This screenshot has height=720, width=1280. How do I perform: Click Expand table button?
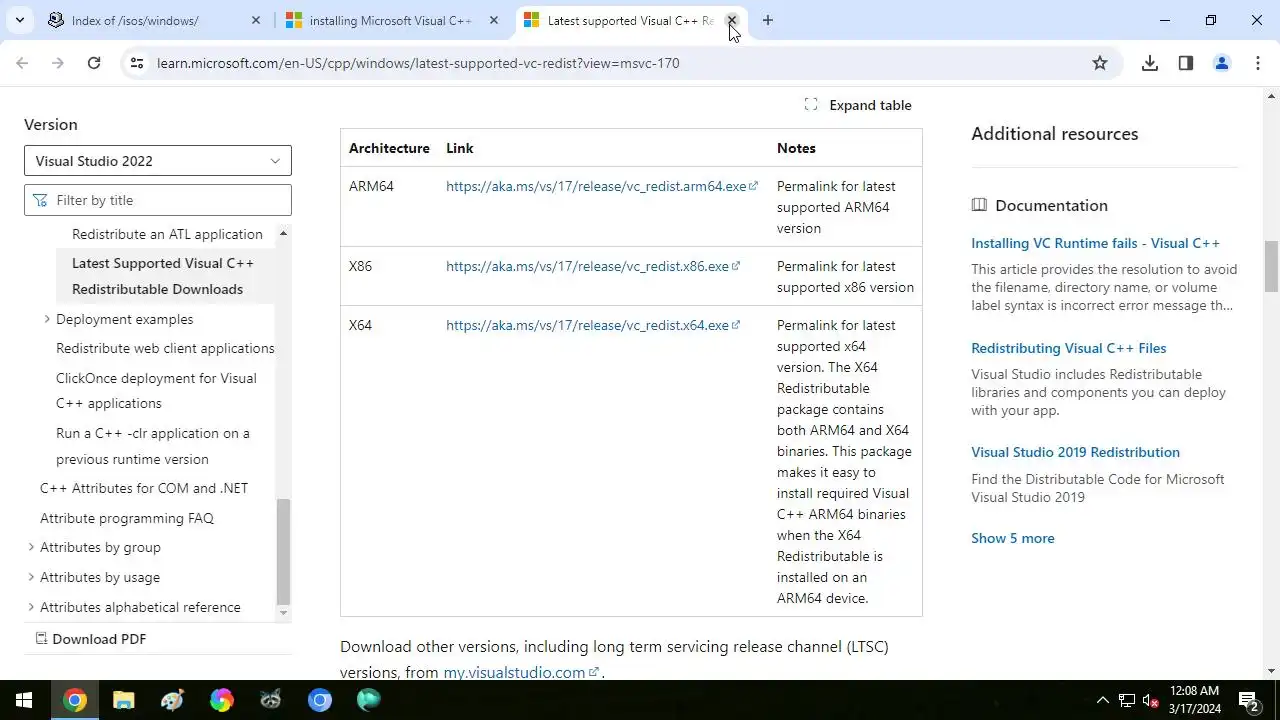coord(858,105)
